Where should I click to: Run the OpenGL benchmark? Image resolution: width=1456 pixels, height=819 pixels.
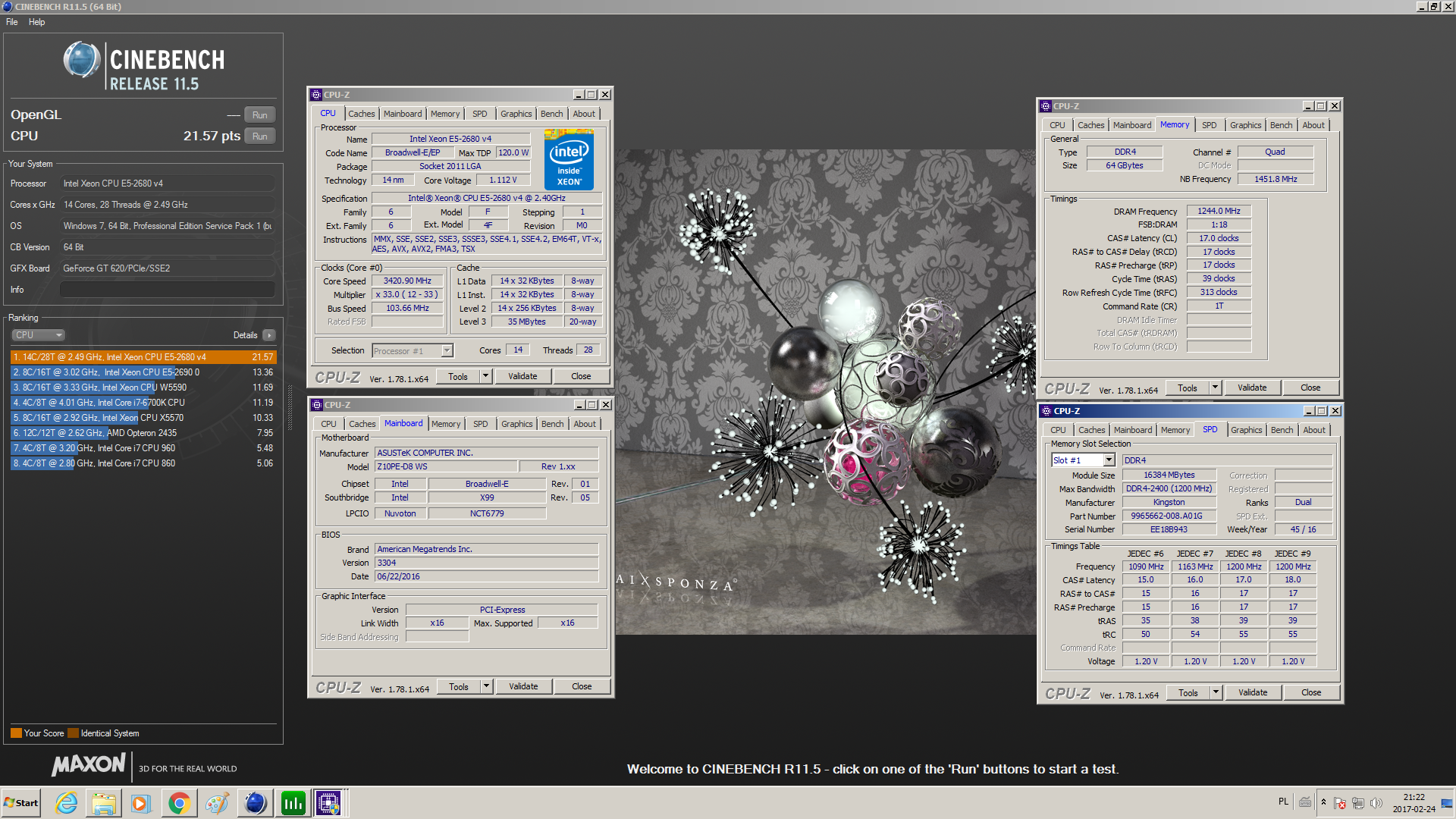[259, 115]
